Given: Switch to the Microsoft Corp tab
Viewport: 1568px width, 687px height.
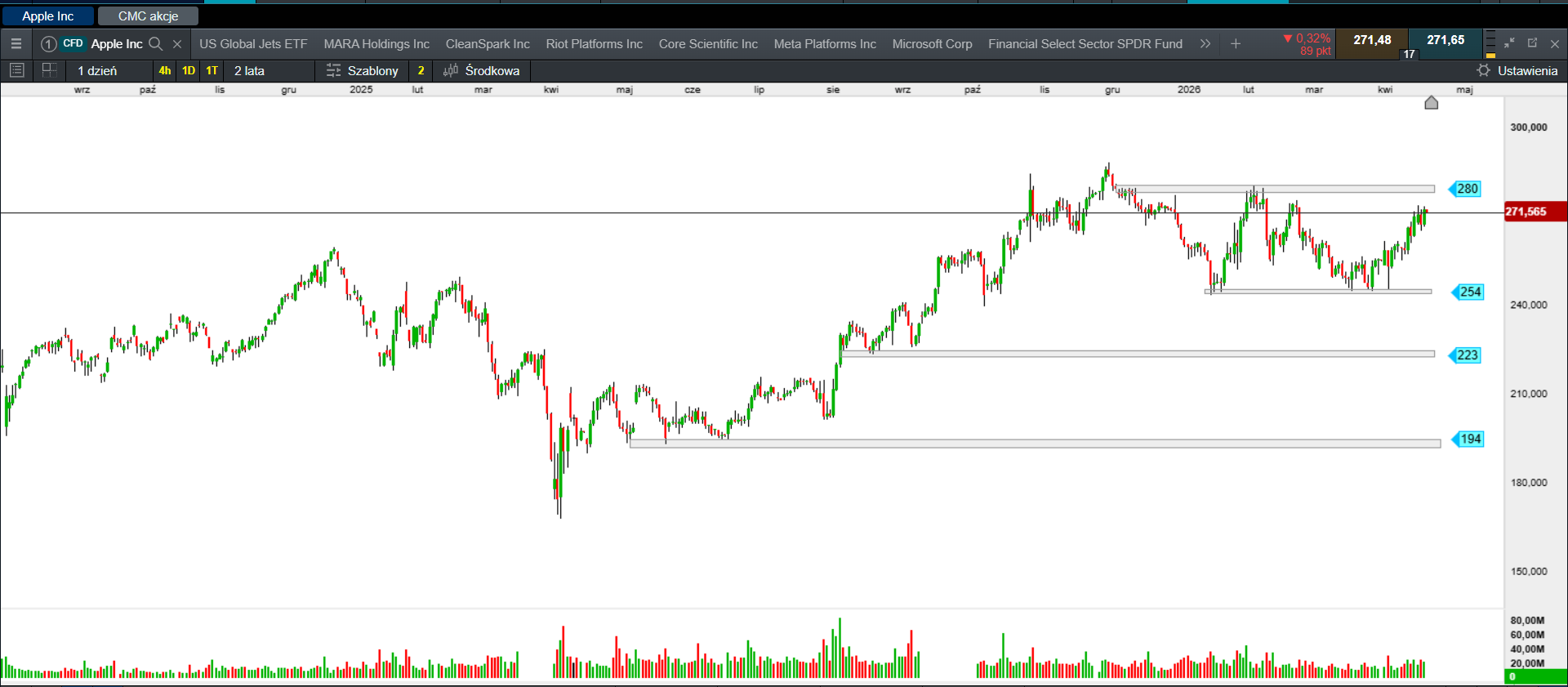Looking at the screenshot, I should [932, 44].
